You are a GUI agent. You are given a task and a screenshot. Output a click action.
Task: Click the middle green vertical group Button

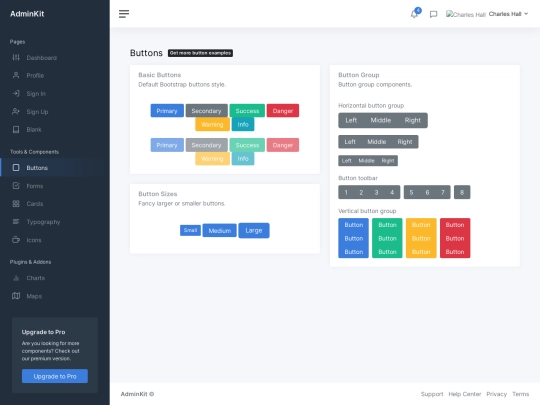pyautogui.click(x=387, y=238)
